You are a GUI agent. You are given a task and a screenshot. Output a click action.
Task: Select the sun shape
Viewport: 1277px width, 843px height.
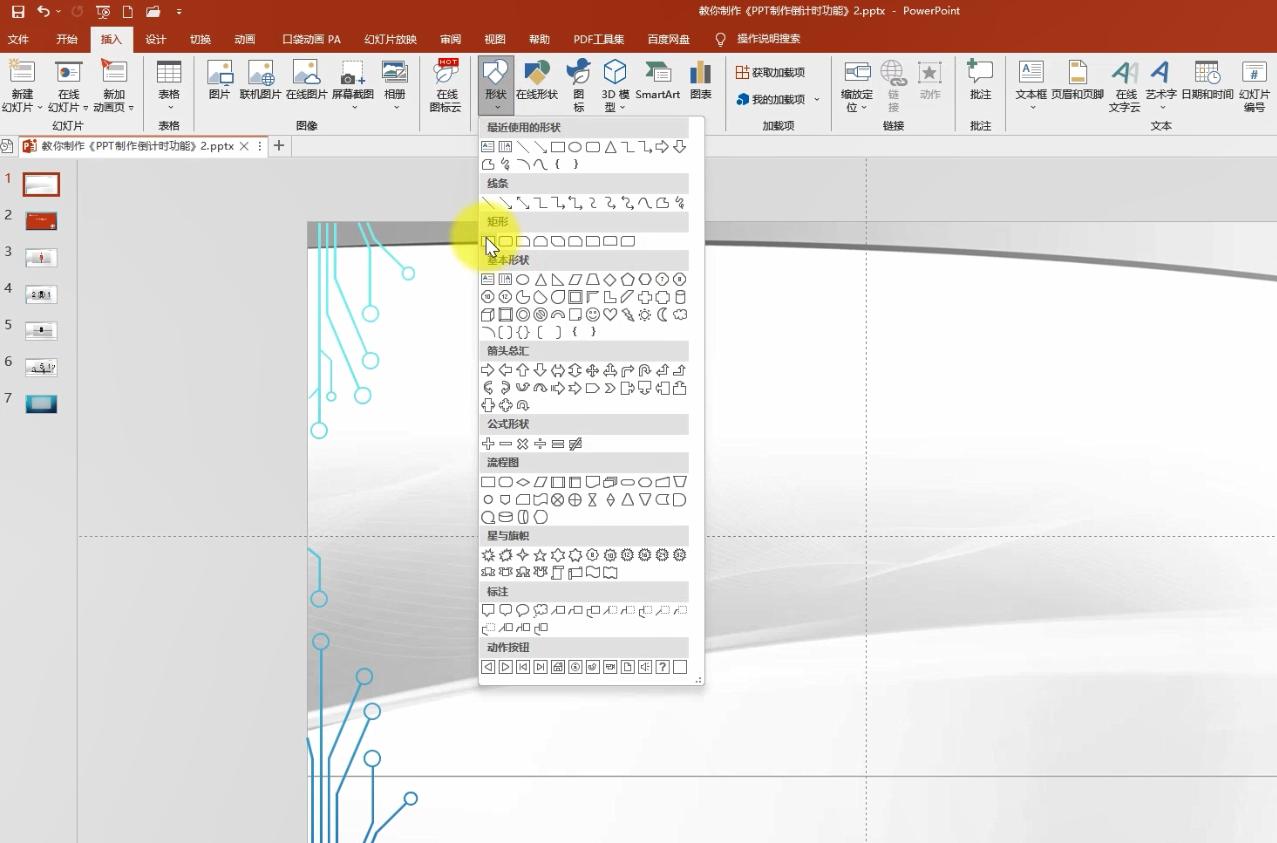645,314
